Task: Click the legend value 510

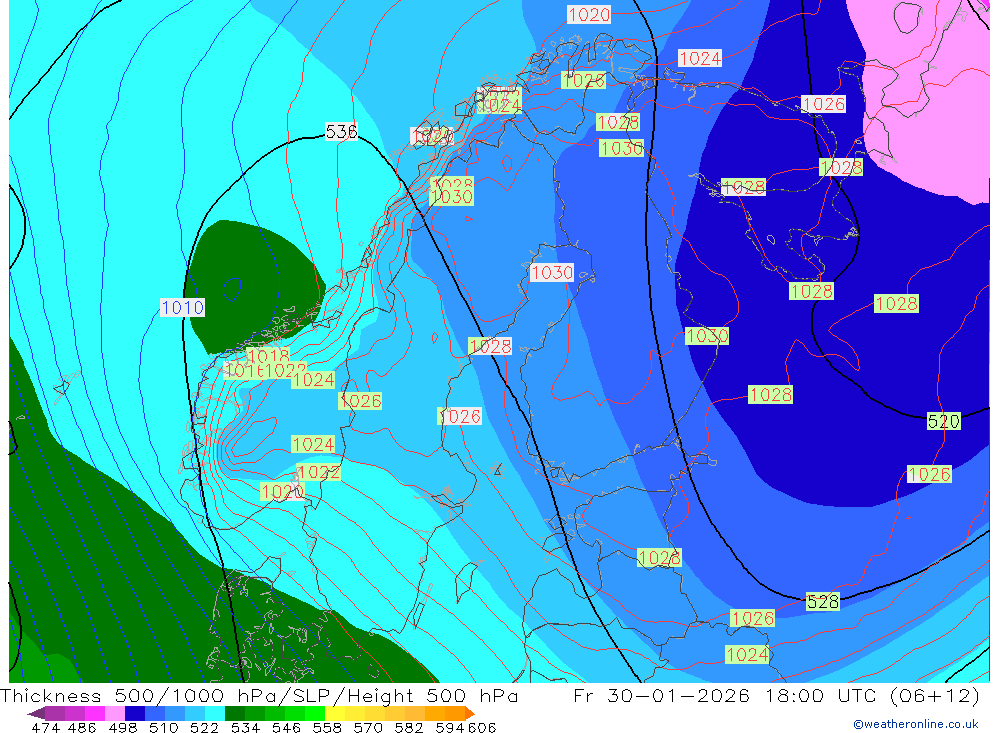Action: click(164, 727)
